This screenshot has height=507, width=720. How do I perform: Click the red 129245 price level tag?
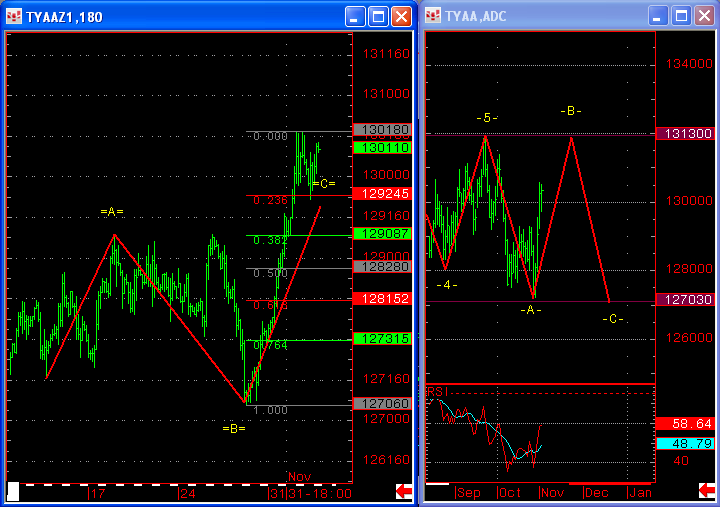click(380, 193)
